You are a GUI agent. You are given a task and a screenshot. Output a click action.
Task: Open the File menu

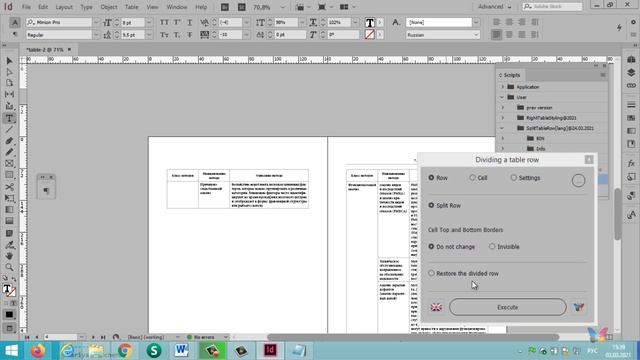pos(26,7)
